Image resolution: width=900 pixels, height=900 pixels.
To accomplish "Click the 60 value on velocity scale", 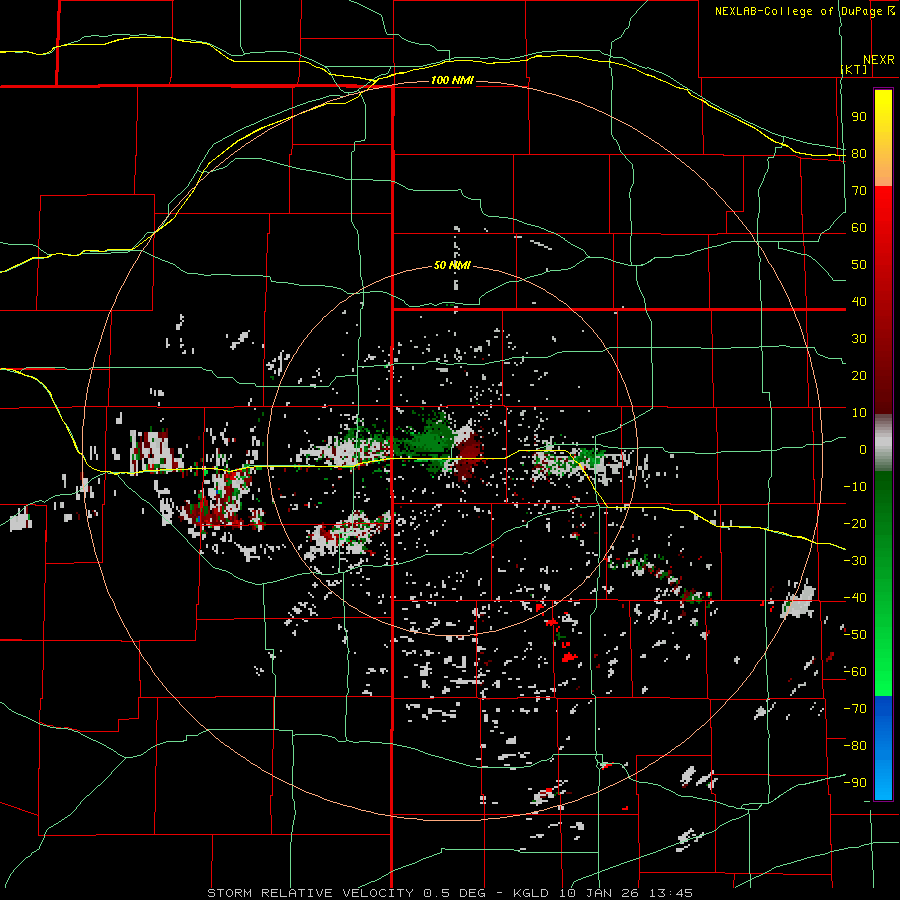I will [x=859, y=227].
